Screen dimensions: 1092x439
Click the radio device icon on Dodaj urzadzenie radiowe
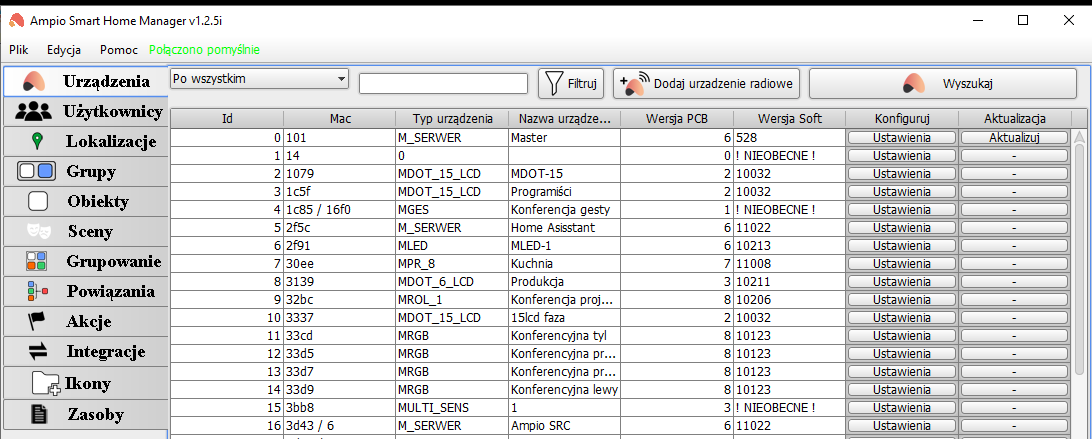point(634,84)
